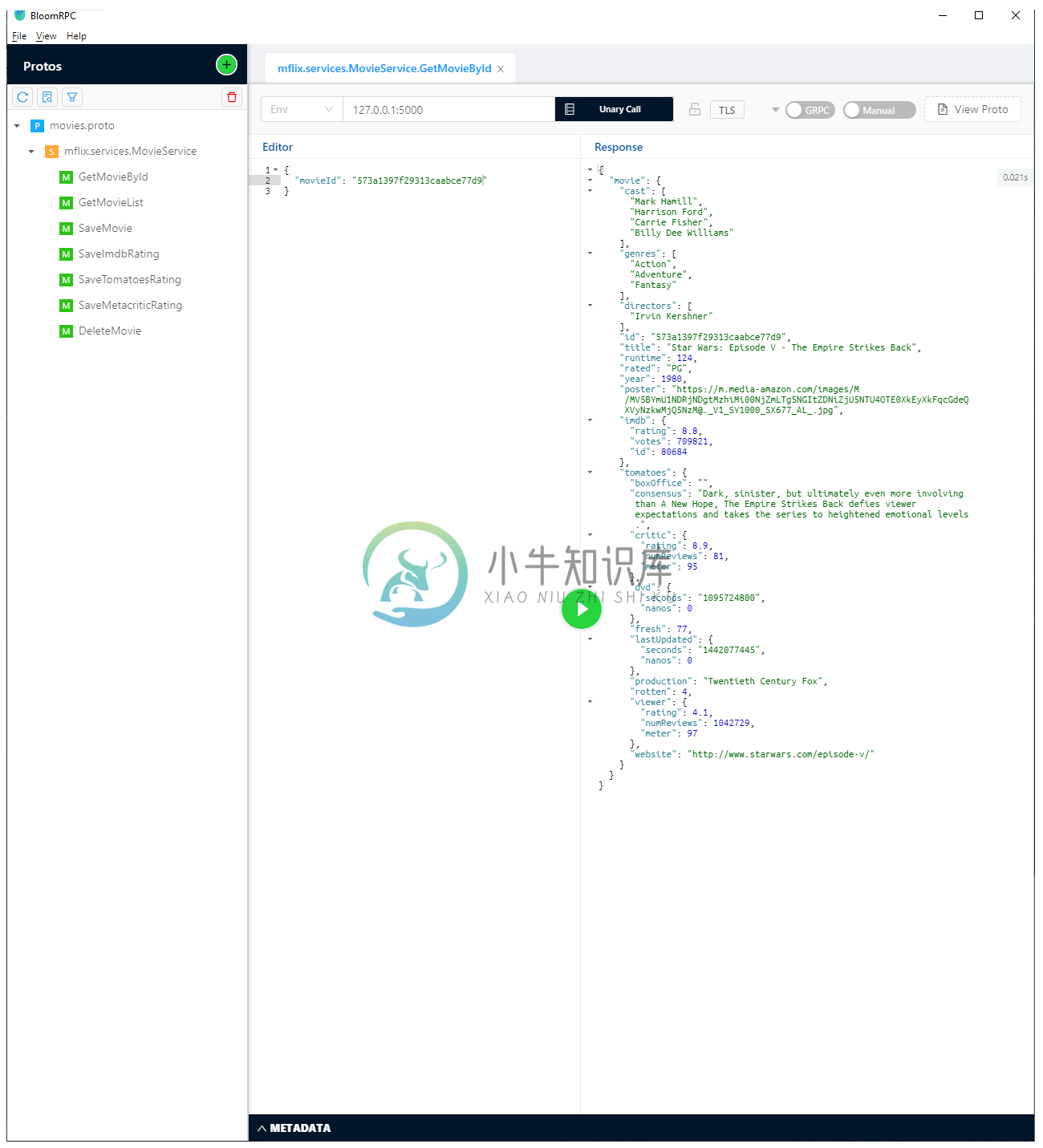The image size is (1043, 1148).
Task: Expand the METADATA panel
Action: (294, 1128)
